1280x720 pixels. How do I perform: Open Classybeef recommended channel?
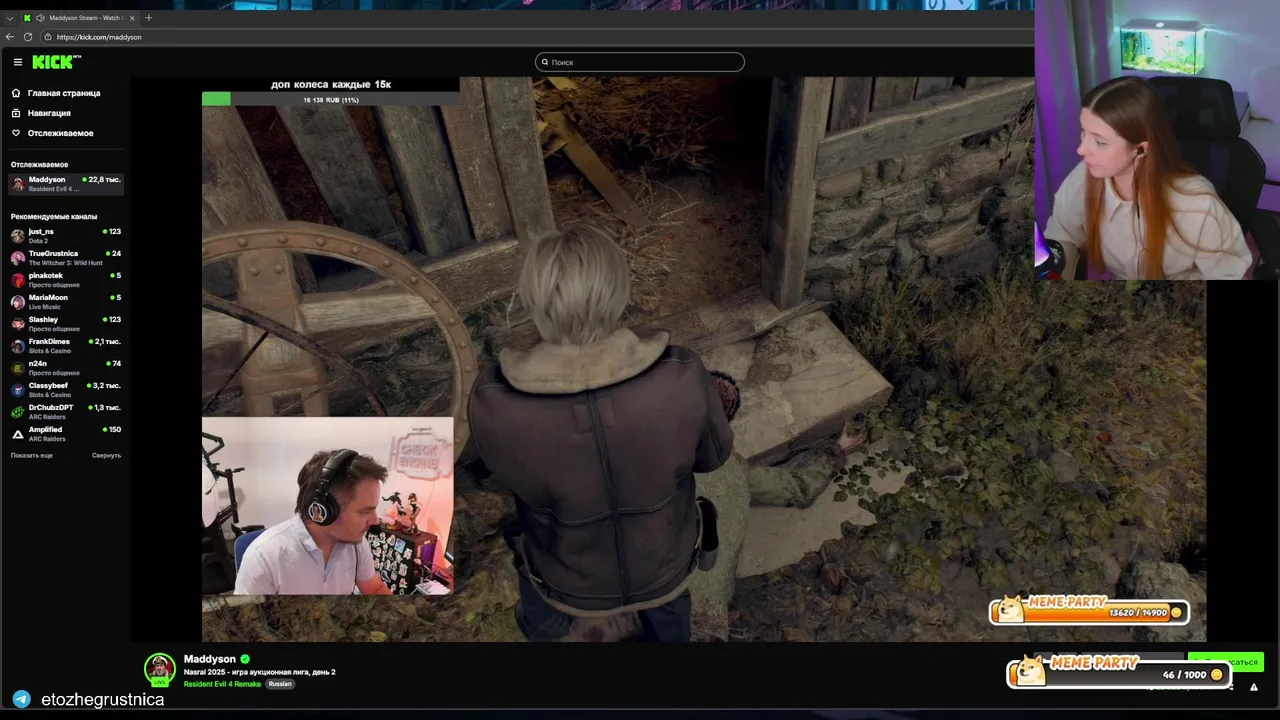tap(65, 390)
